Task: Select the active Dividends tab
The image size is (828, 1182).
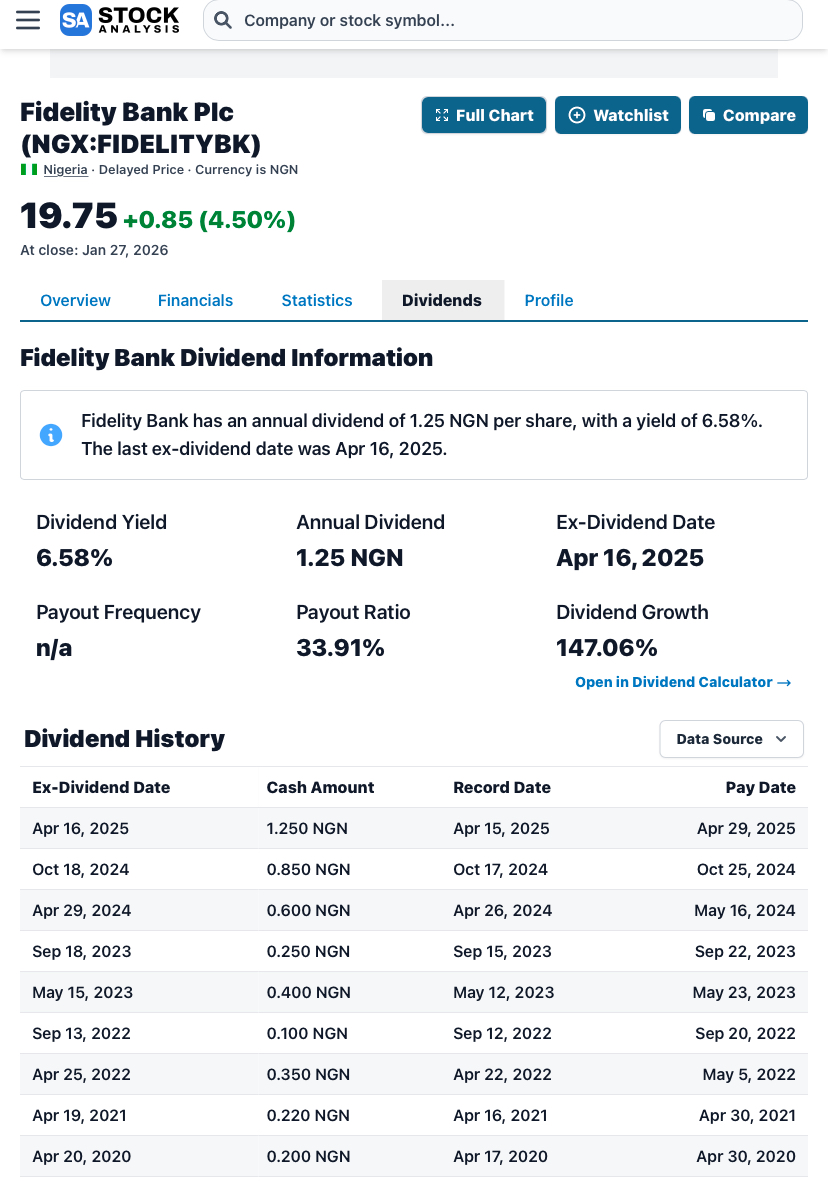Action: [x=442, y=300]
